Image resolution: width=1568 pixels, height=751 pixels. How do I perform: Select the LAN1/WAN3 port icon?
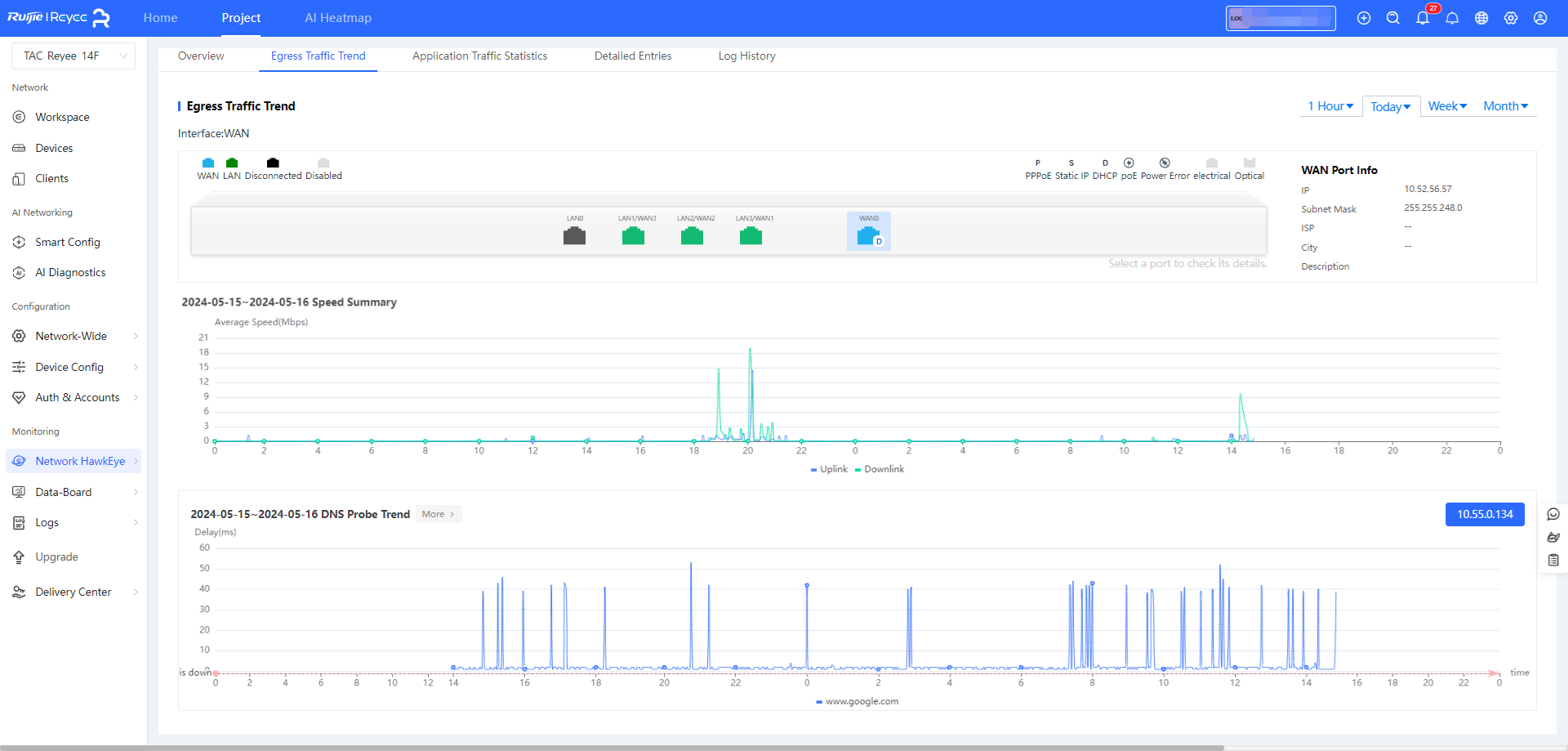click(633, 236)
